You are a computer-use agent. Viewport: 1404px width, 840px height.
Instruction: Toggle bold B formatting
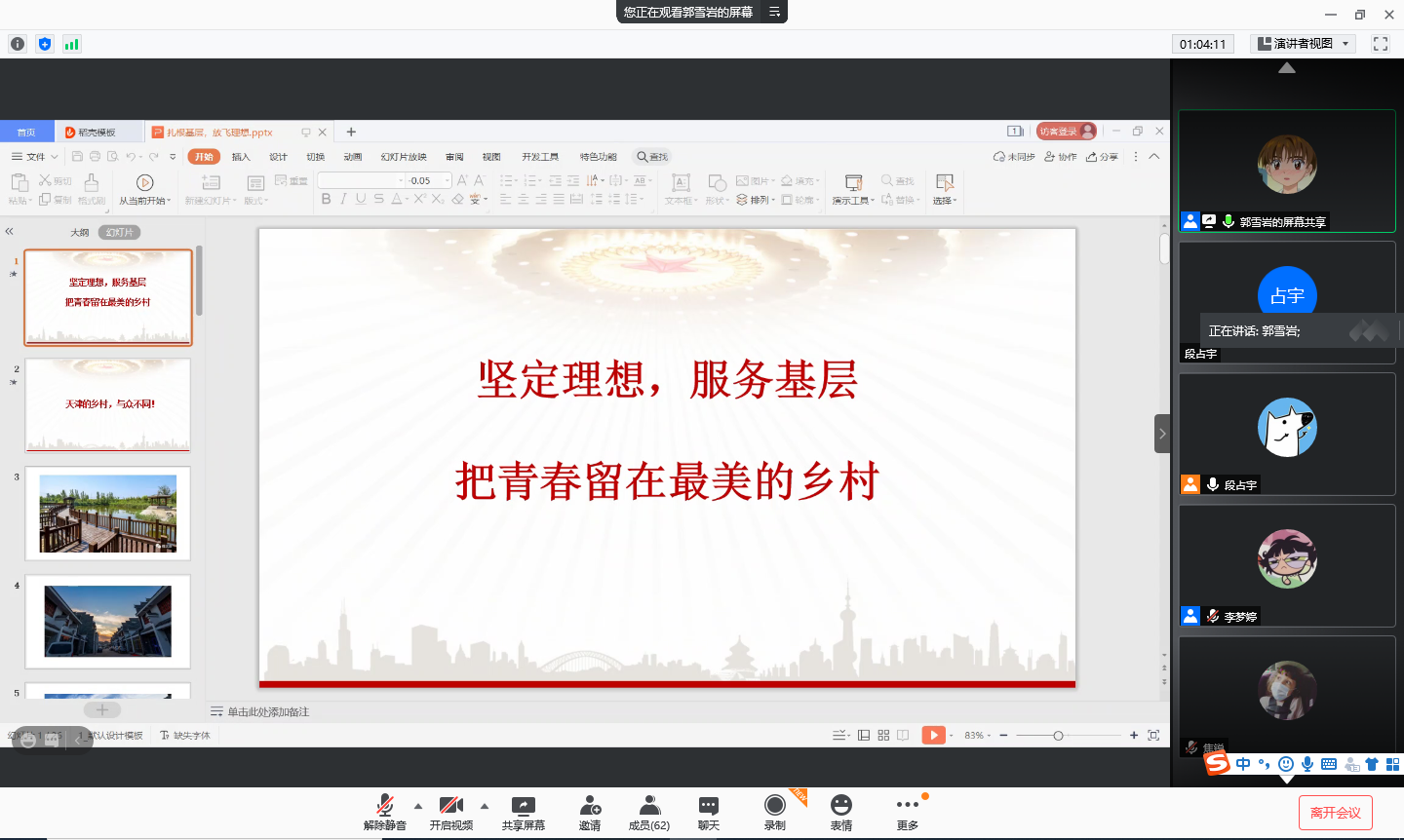pos(326,199)
